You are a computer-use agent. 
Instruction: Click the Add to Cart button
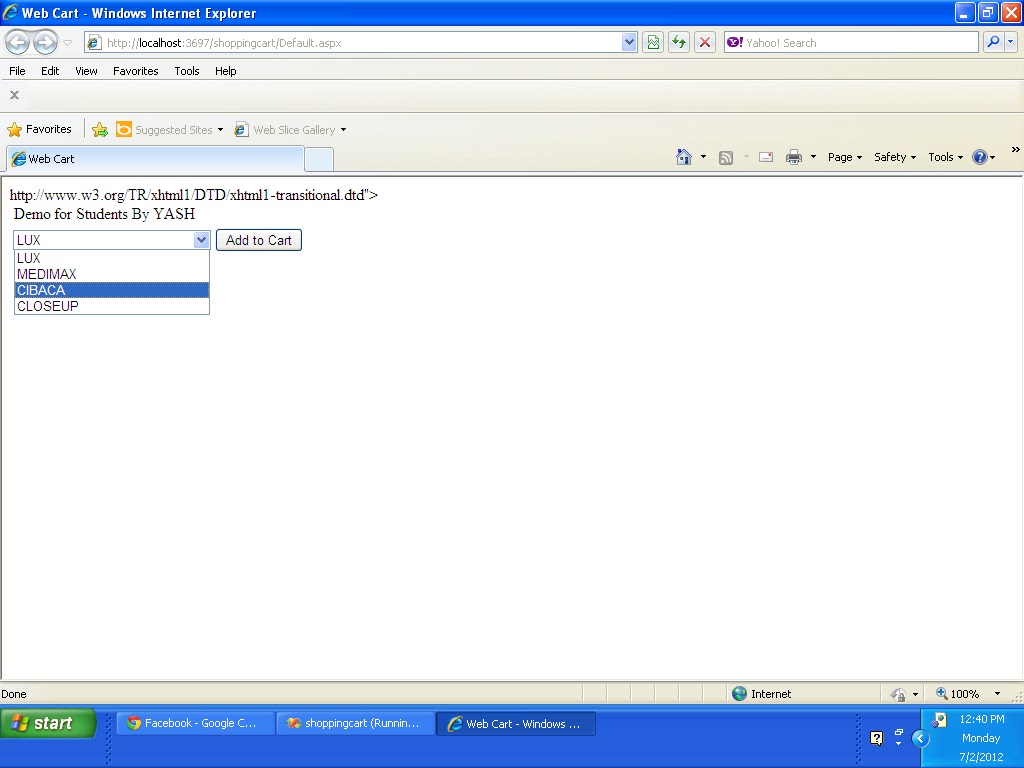pos(259,240)
